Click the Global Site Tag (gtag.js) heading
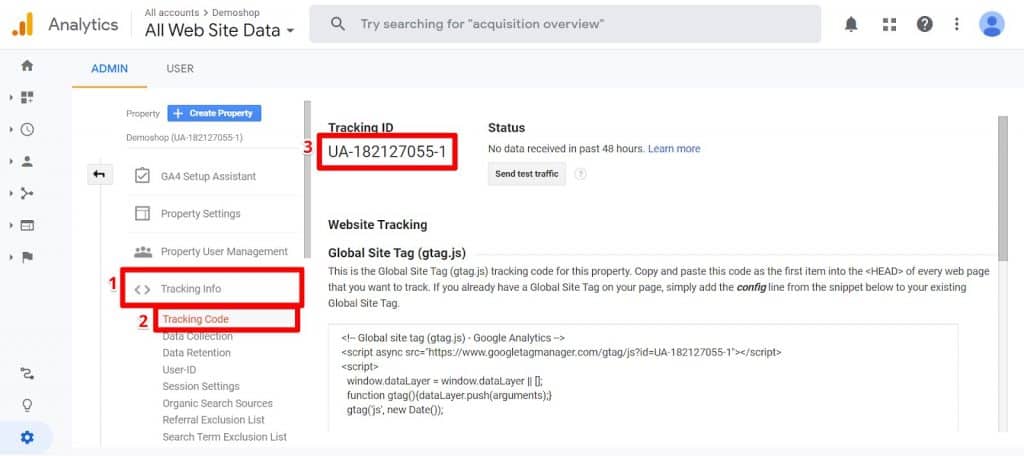This screenshot has height=456, width=1024. coord(396,253)
